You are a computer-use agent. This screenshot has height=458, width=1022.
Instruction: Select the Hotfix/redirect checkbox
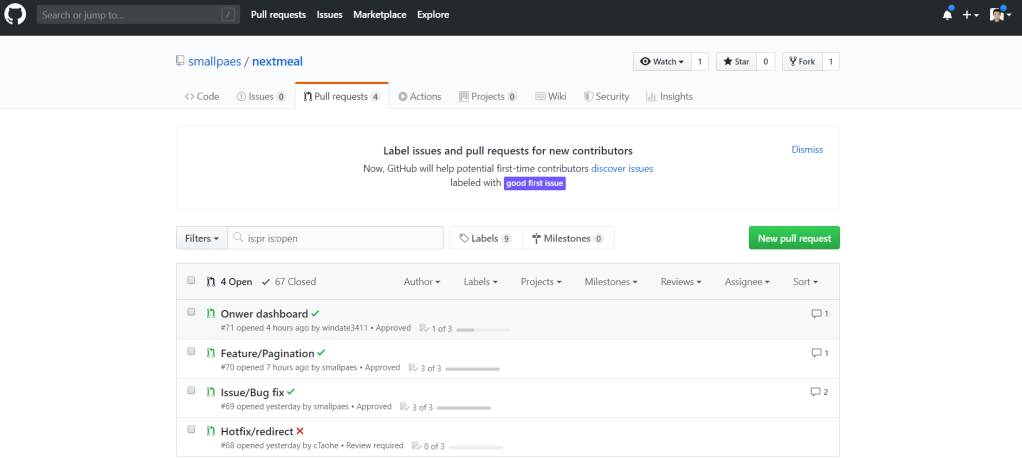(x=191, y=429)
